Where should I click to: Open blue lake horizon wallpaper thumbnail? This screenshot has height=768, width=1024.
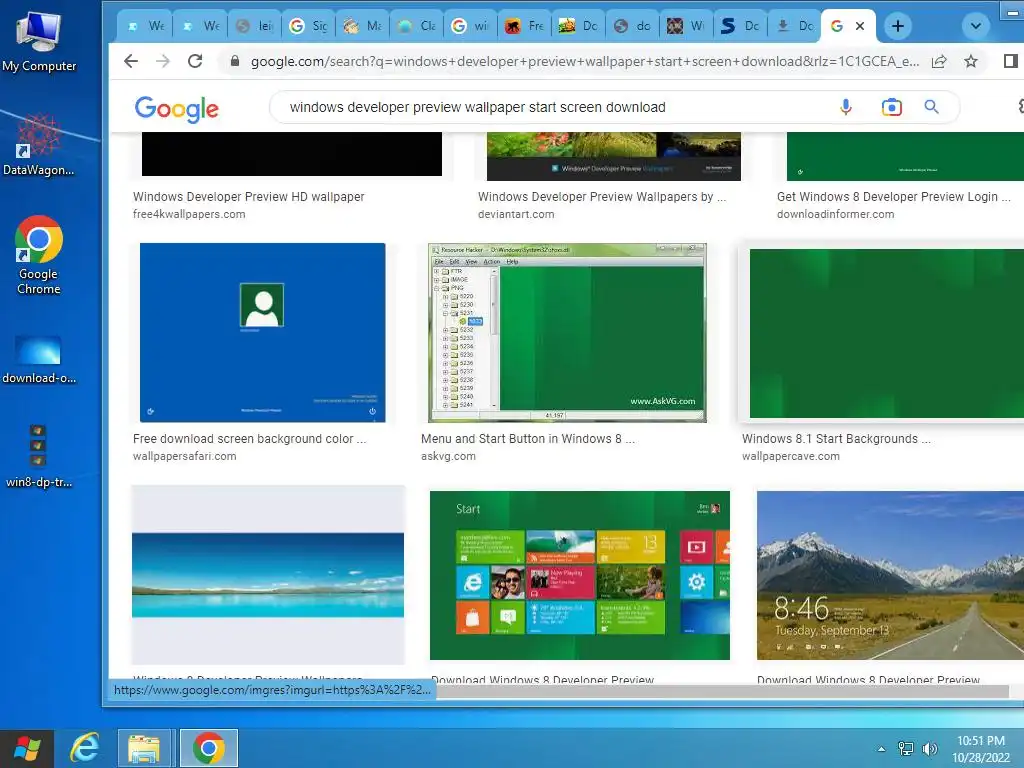coord(268,574)
